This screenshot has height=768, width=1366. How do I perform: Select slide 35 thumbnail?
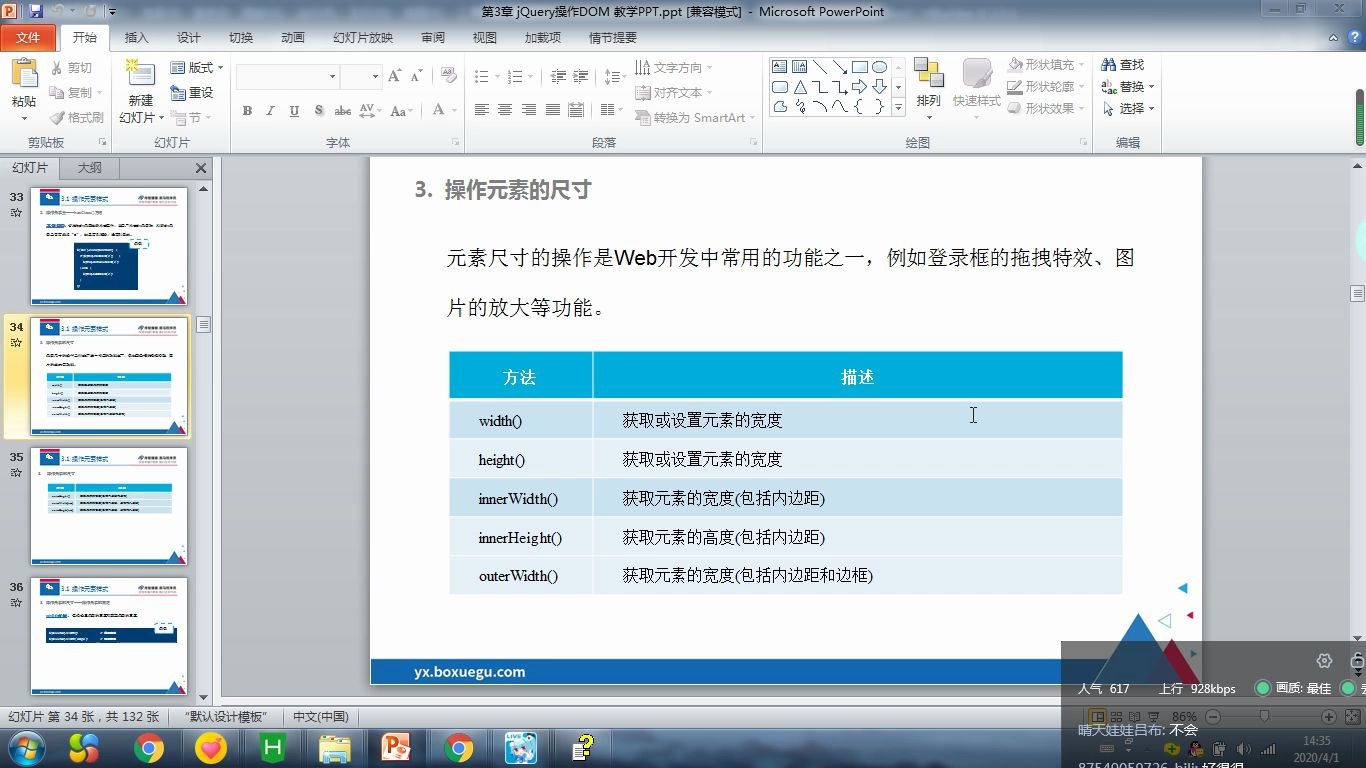pyautogui.click(x=109, y=506)
